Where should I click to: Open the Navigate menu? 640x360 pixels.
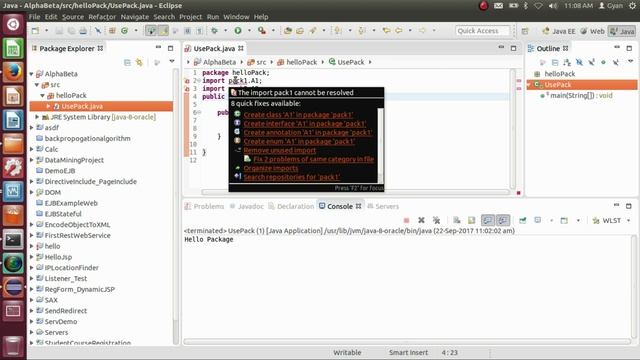135,17
